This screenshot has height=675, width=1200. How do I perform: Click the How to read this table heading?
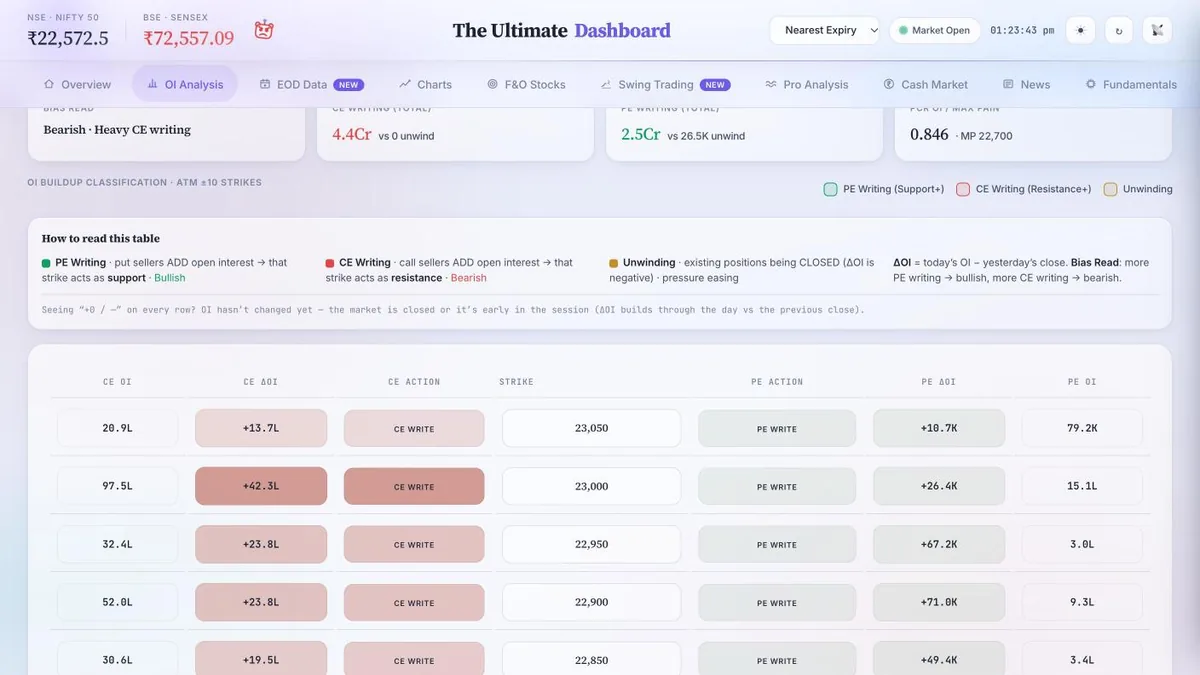point(101,239)
